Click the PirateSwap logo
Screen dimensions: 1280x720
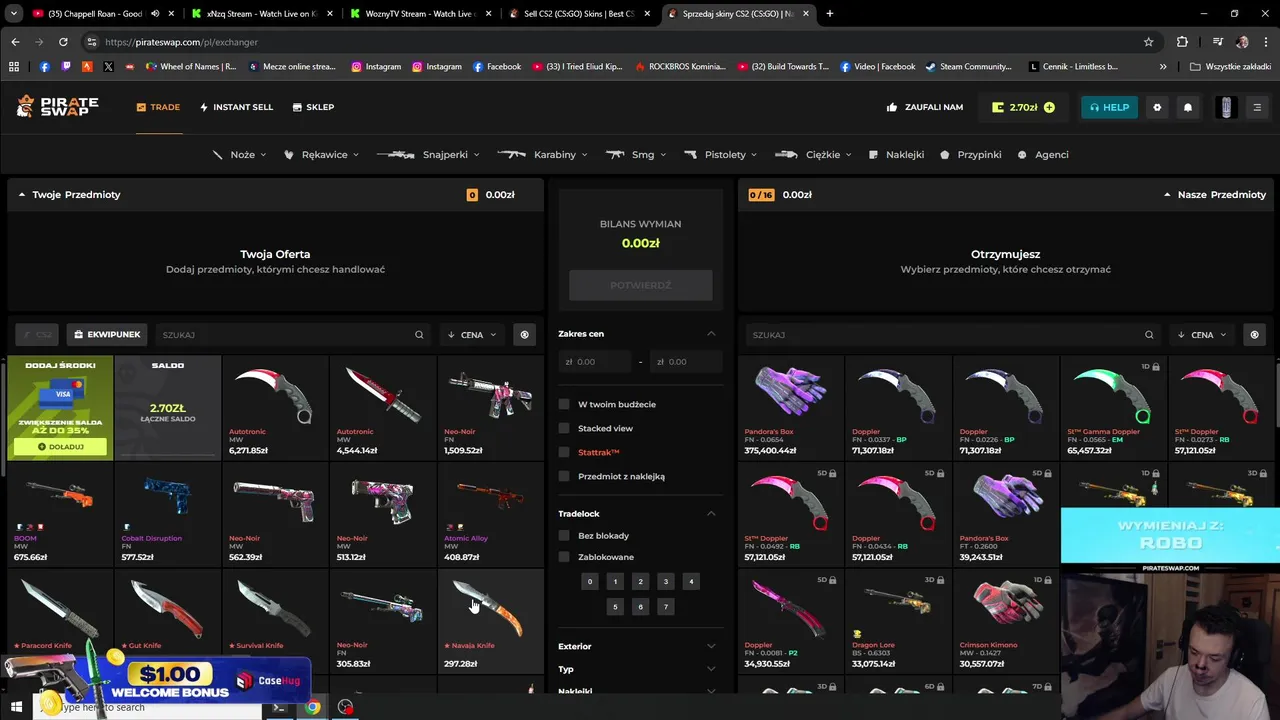tap(57, 107)
